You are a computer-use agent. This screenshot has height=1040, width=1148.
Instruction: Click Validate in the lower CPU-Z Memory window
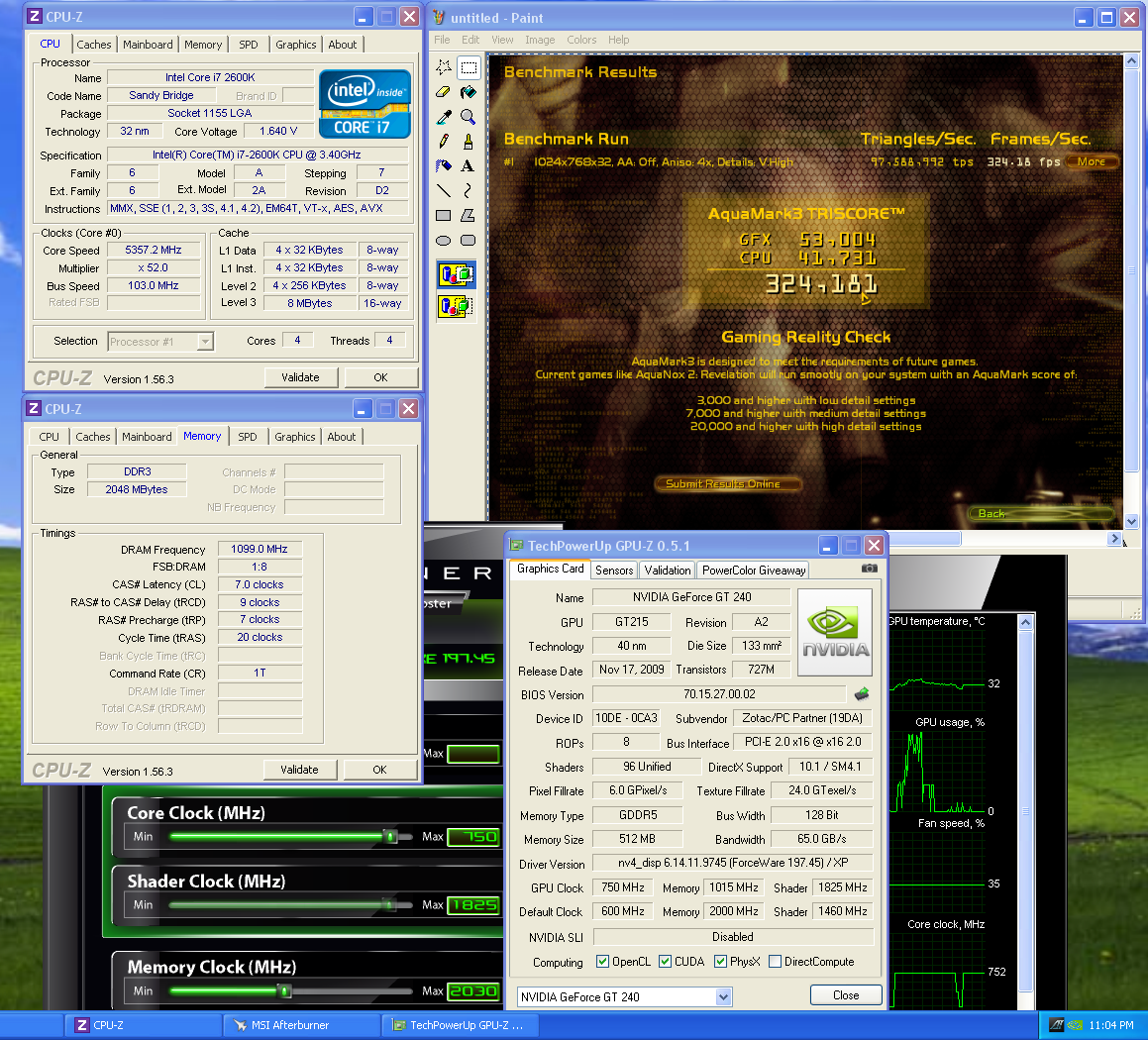[299, 770]
